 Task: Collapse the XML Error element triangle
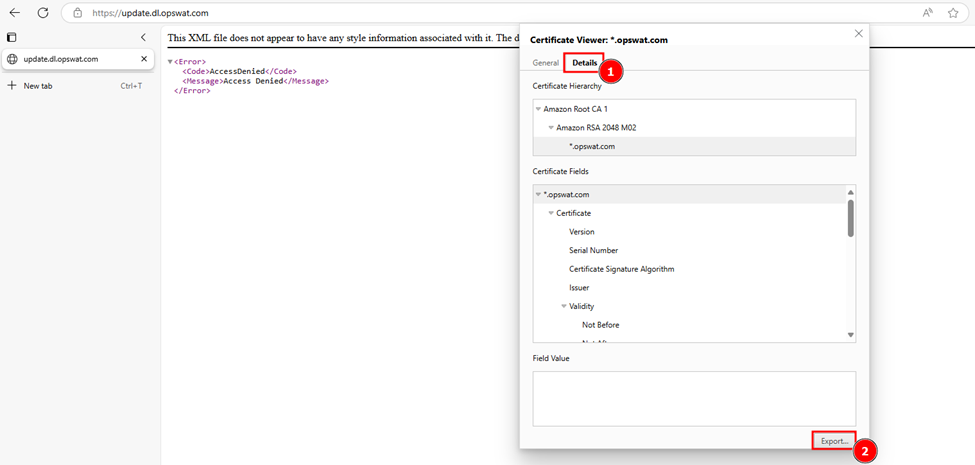tap(170, 62)
